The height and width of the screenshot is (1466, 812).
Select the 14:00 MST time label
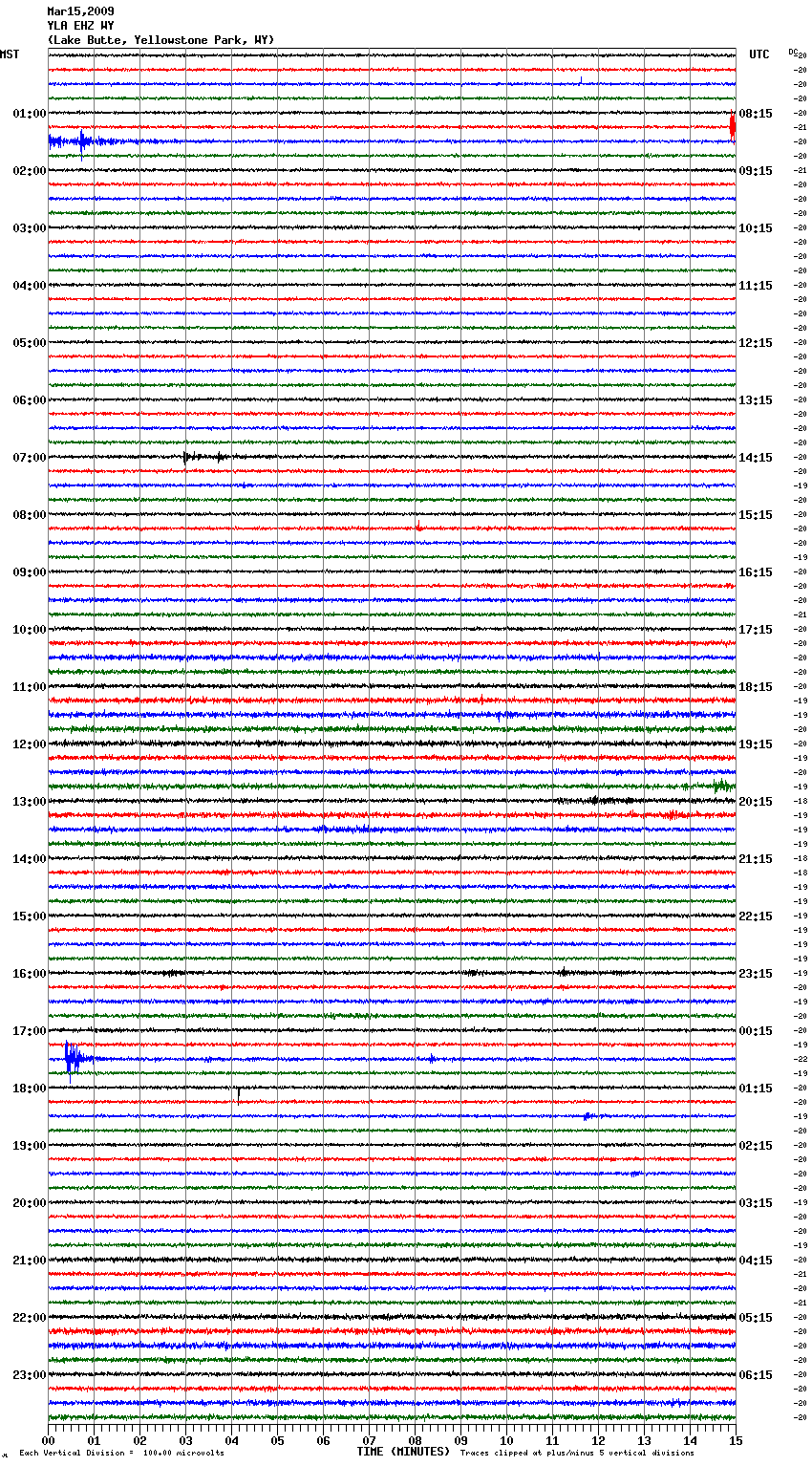tap(30, 859)
